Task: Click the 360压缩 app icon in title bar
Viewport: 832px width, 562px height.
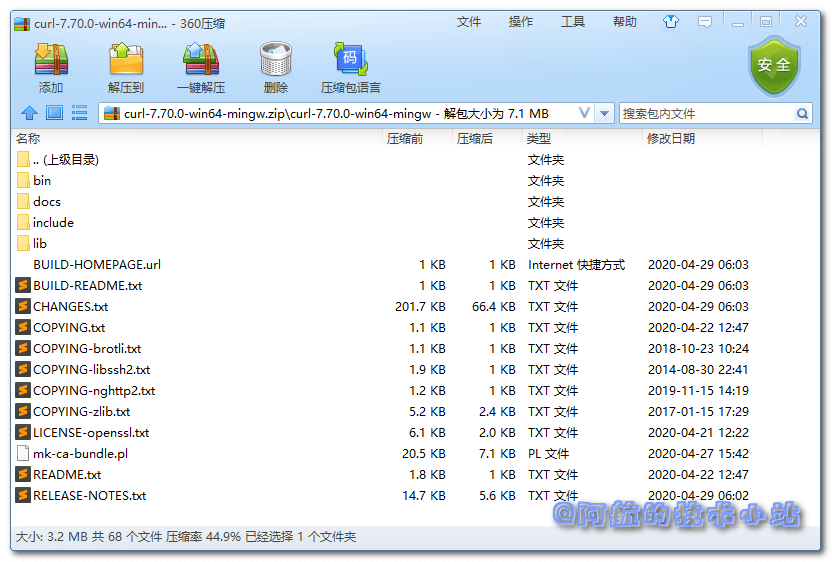Action: (x=22, y=23)
